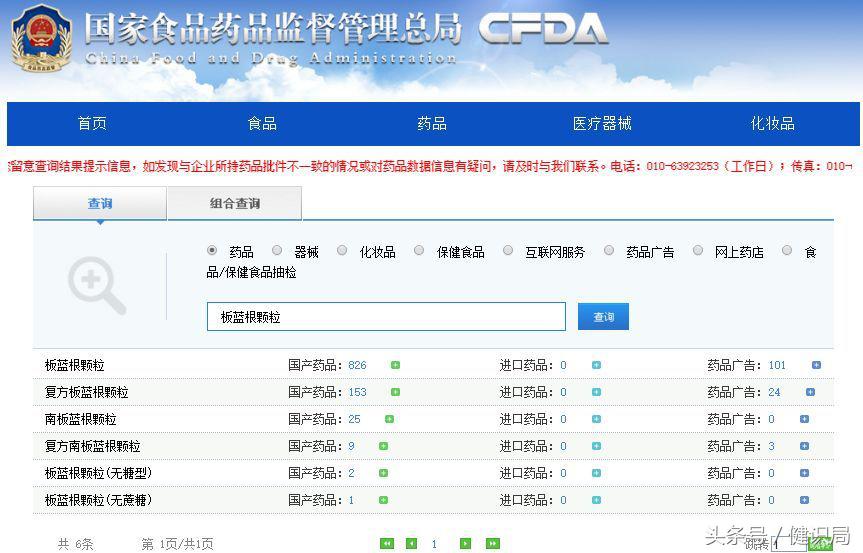Open the 药品 navigation menu item
The image size is (863, 553).
click(432, 123)
